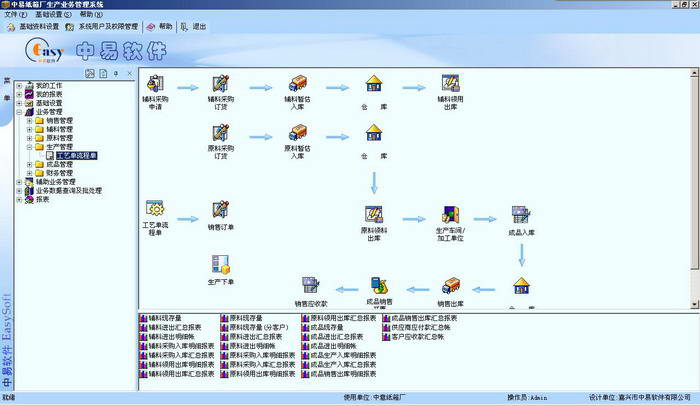
Task: Open the 辅料领用出库 flow icon
Action: point(450,84)
